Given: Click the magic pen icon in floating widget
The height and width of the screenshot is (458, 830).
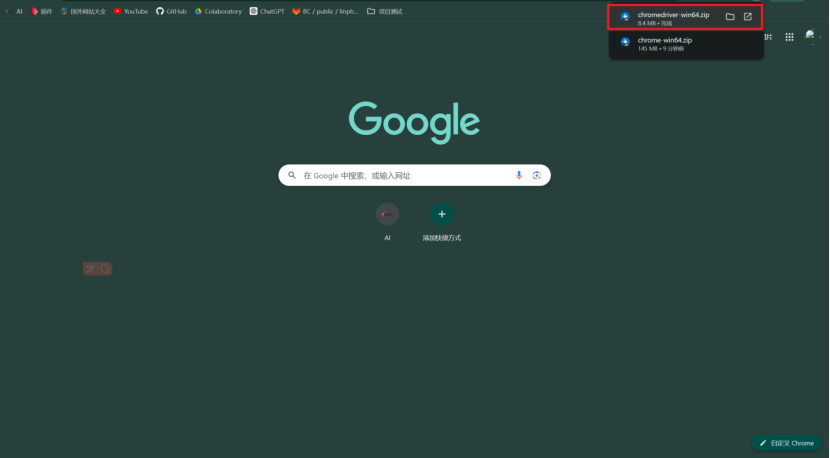Looking at the screenshot, I should [90, 269].
